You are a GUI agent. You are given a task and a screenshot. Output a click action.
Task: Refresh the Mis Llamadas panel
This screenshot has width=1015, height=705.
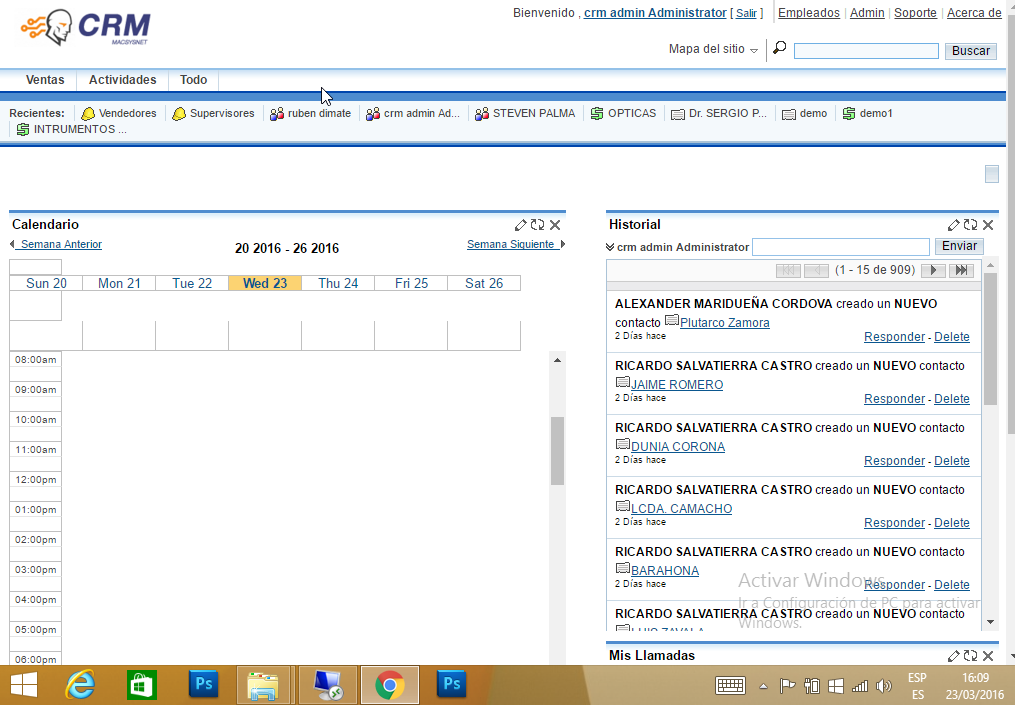pos(971,656)
